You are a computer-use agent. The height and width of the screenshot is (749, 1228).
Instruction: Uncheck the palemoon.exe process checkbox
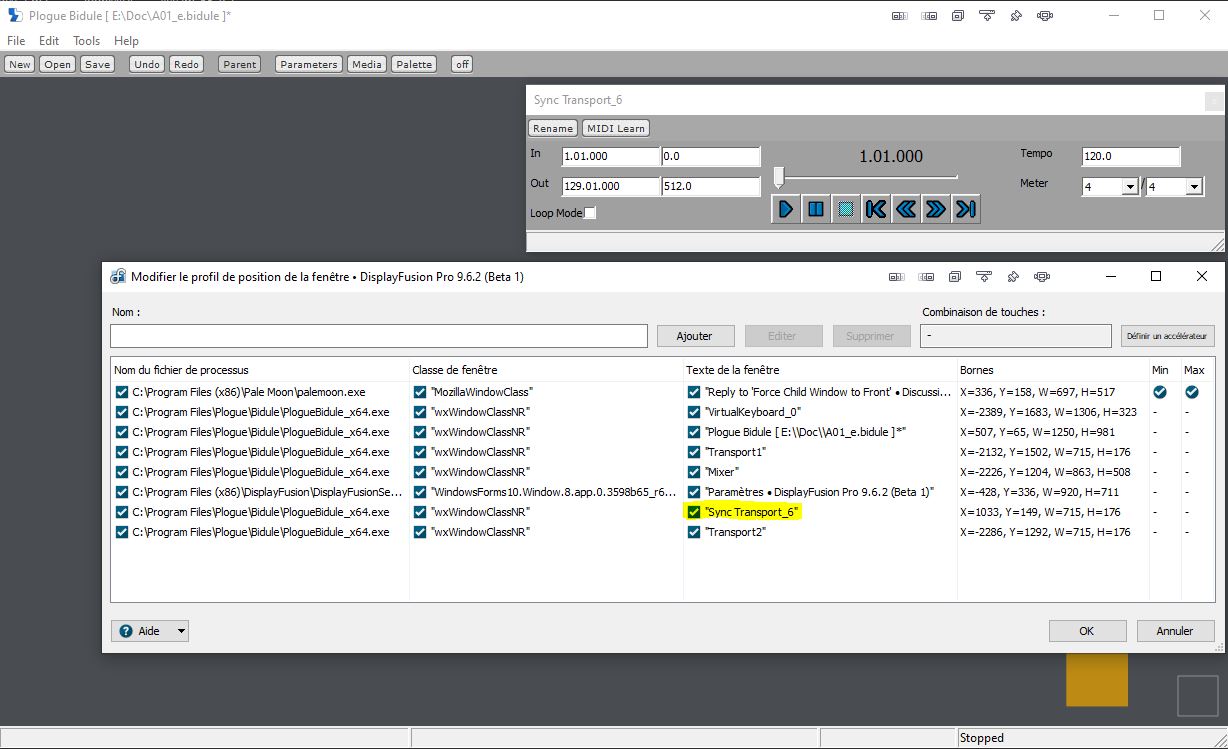pyautogui.click(x=122, y=392)
